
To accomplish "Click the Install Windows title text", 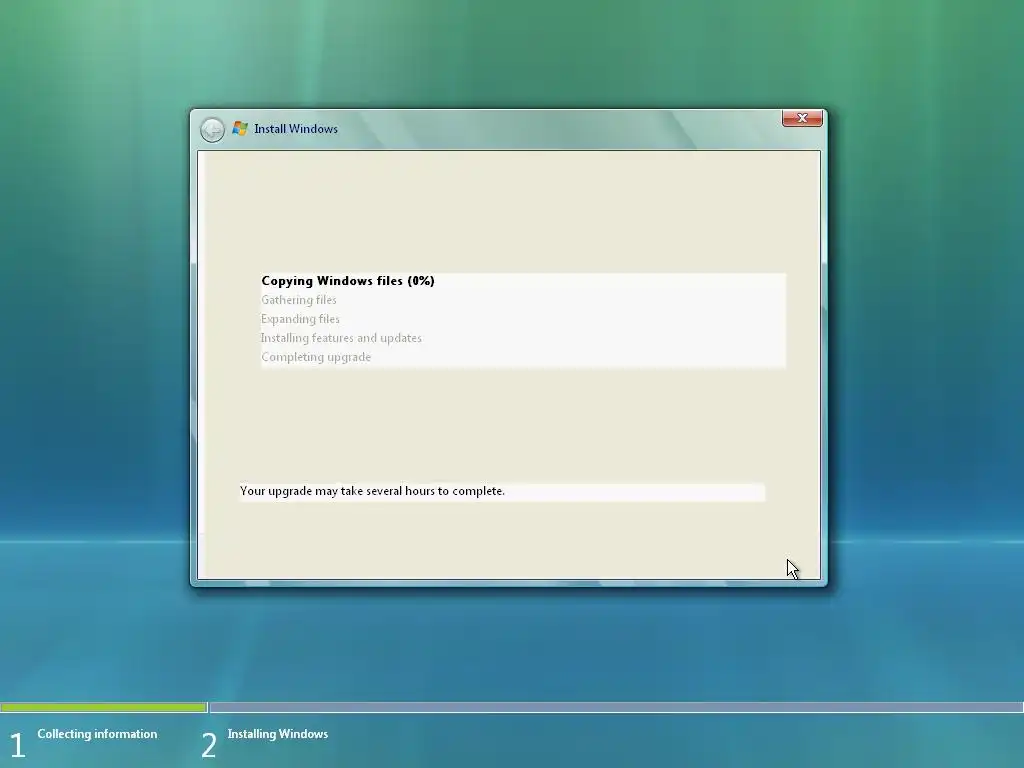I will pos(296,129).
